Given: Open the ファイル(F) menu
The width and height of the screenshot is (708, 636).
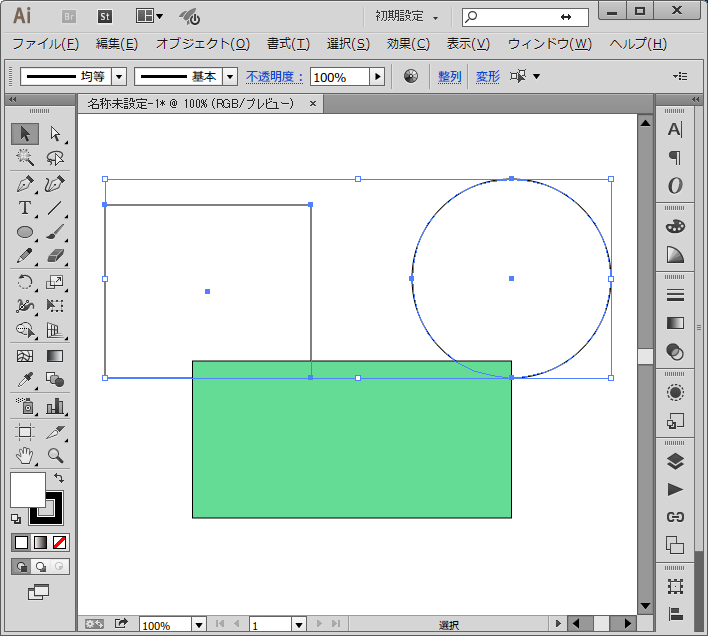Looking at the screenshot, I should 46,44.
